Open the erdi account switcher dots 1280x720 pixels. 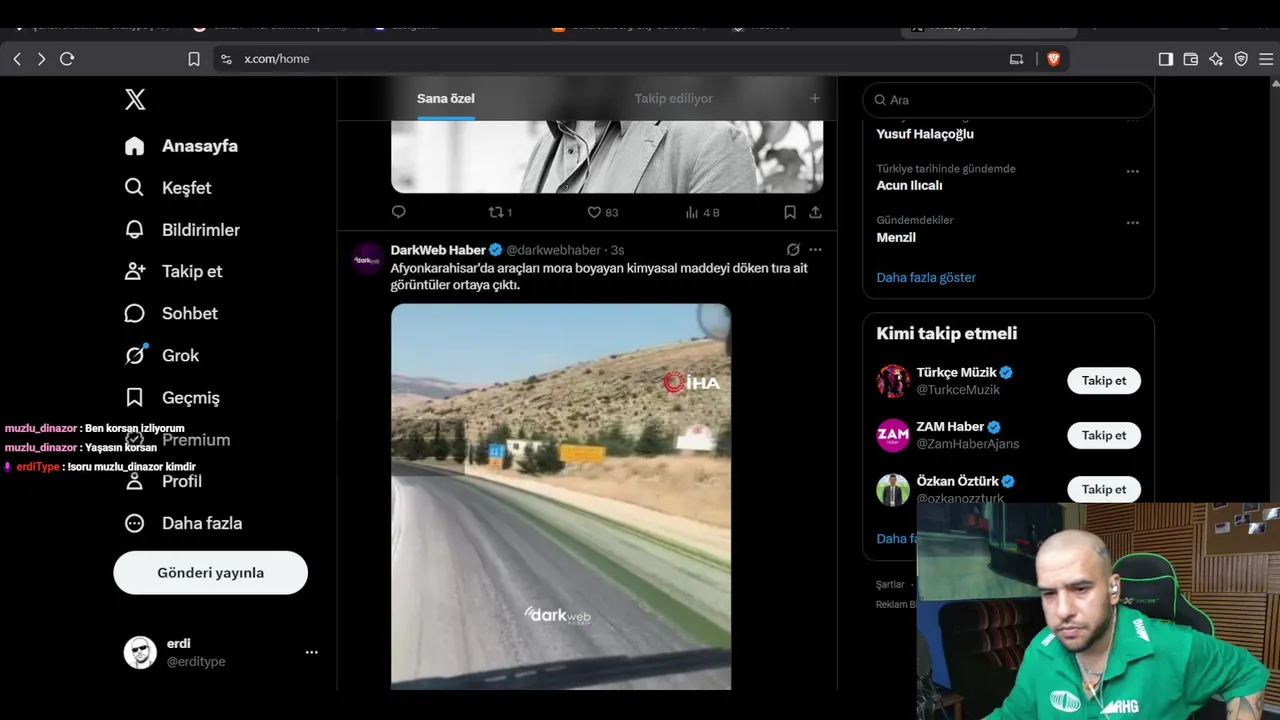point(311,652)
